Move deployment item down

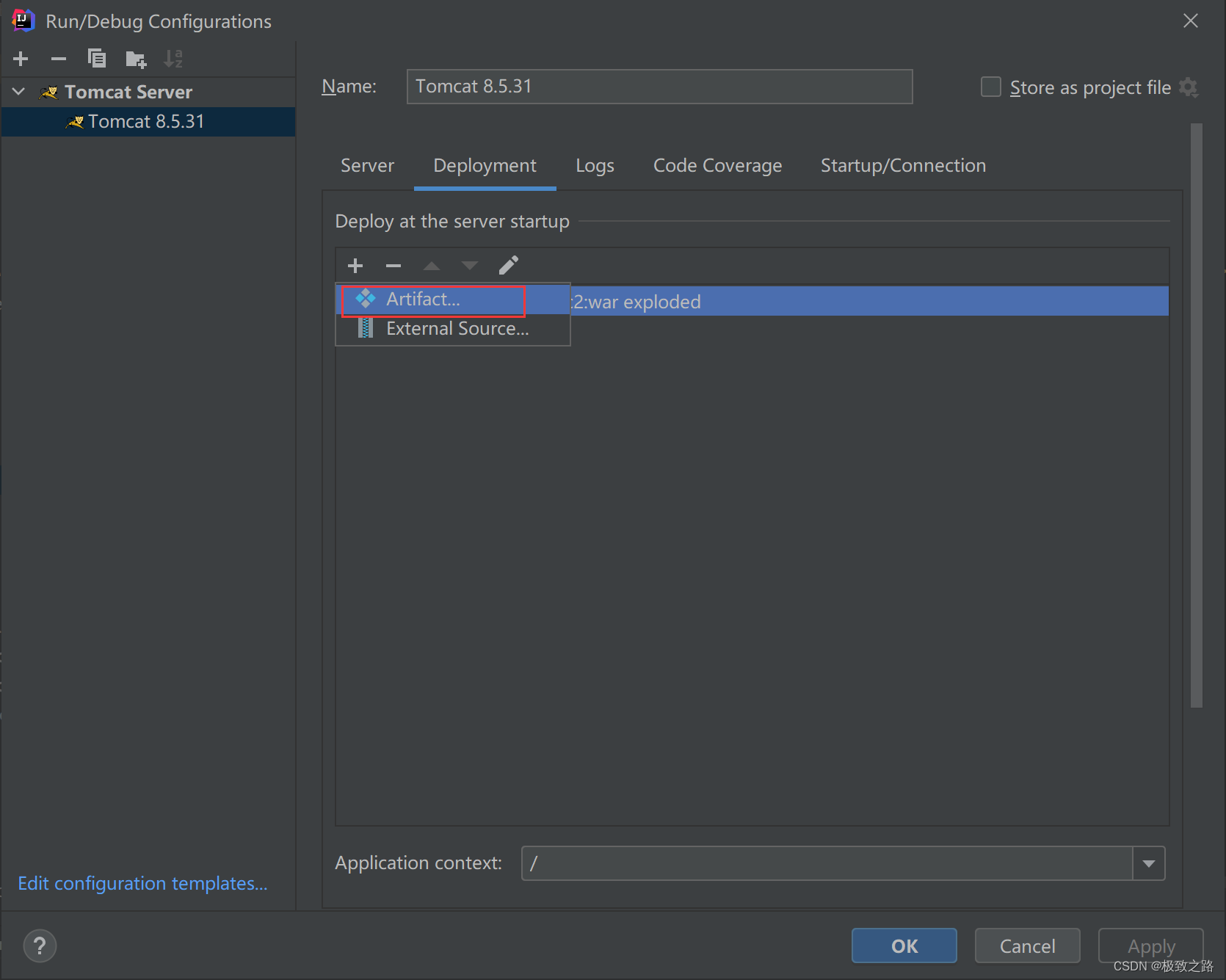[x=470, y=265]
